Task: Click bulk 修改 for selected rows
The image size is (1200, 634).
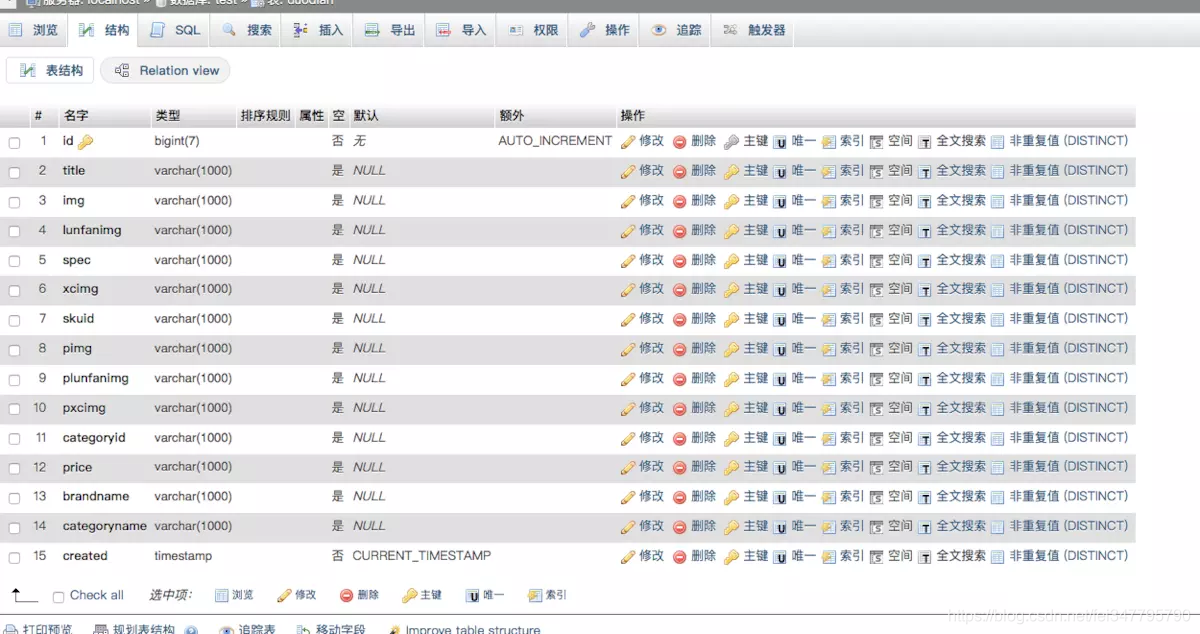Action: 297,595
